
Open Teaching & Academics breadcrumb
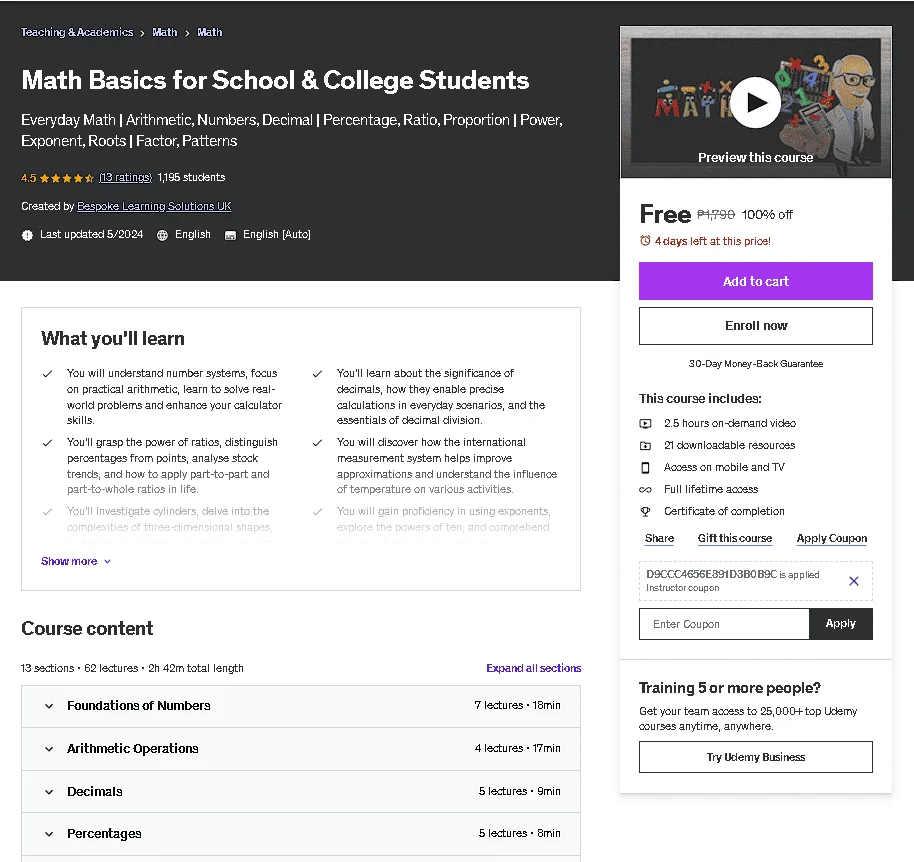[x=77, y=32]
